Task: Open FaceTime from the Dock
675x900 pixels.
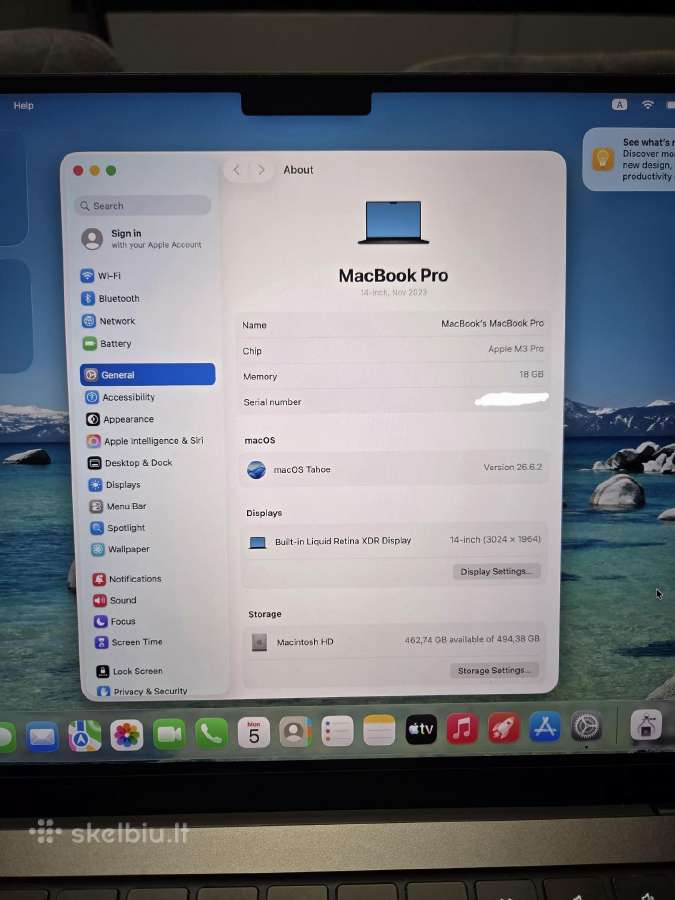Action: point(169,734)
